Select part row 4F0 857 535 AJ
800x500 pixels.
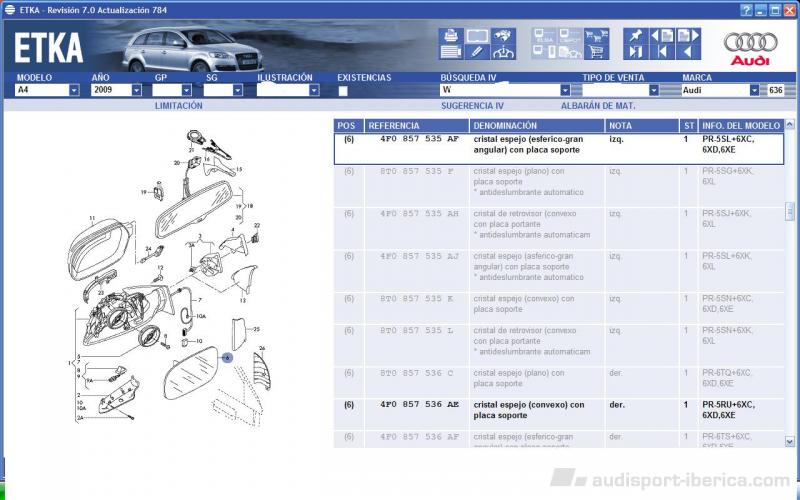coord(559,271)
